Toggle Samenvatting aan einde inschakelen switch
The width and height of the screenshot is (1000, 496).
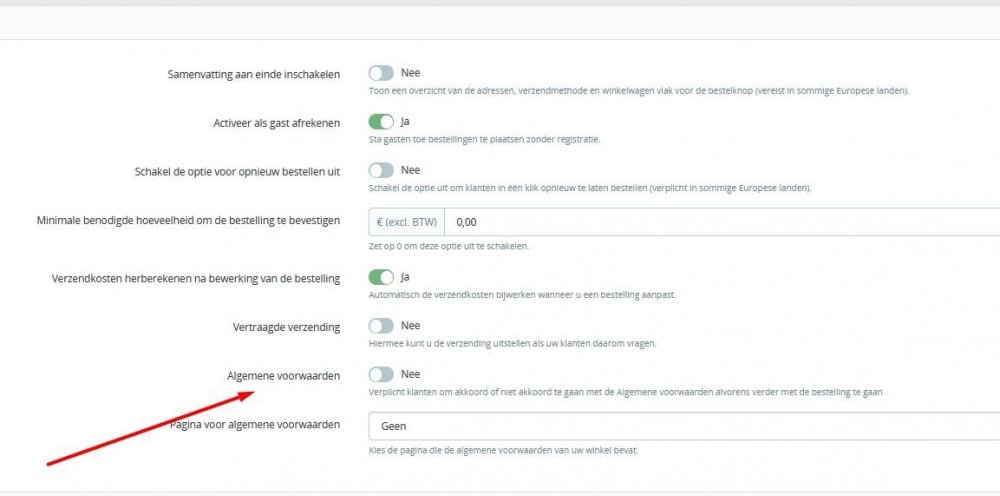point(381,73)
